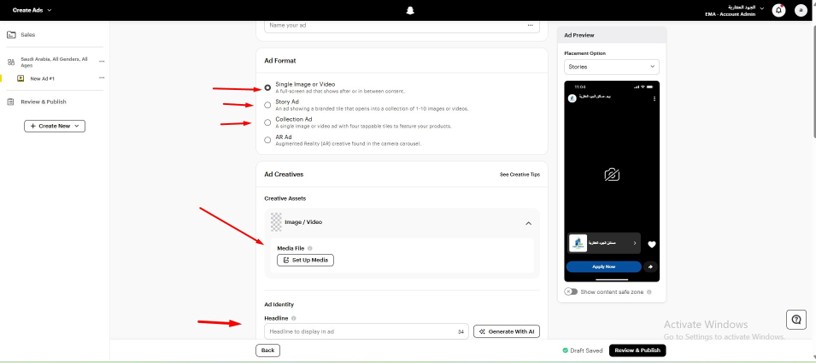
Task: Click the Snapchat ghost logo
Action: pyautogui.click(x=410, y=10)
